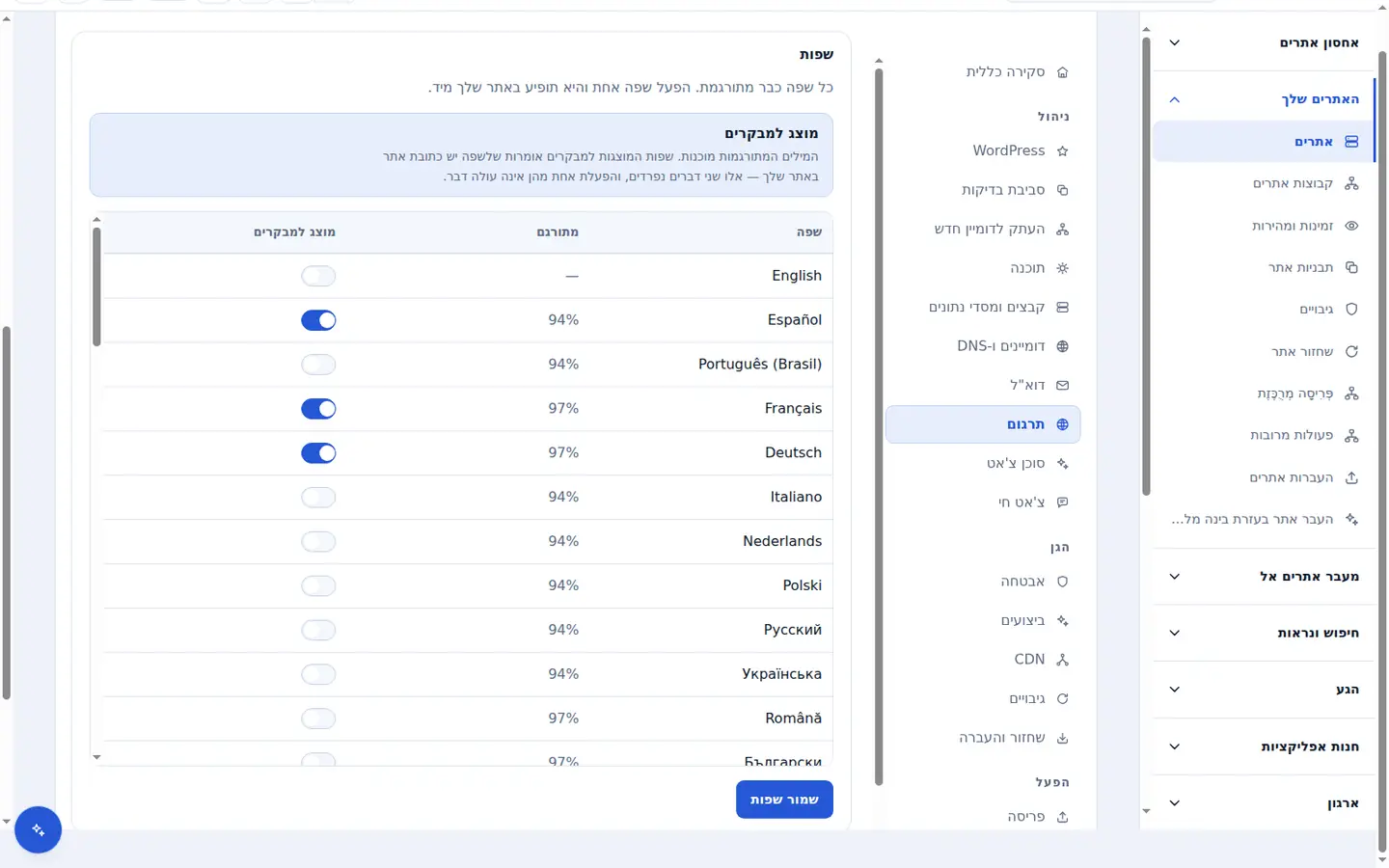Click the download icon next to שחזור והעברה

[x=1062, y=738]
